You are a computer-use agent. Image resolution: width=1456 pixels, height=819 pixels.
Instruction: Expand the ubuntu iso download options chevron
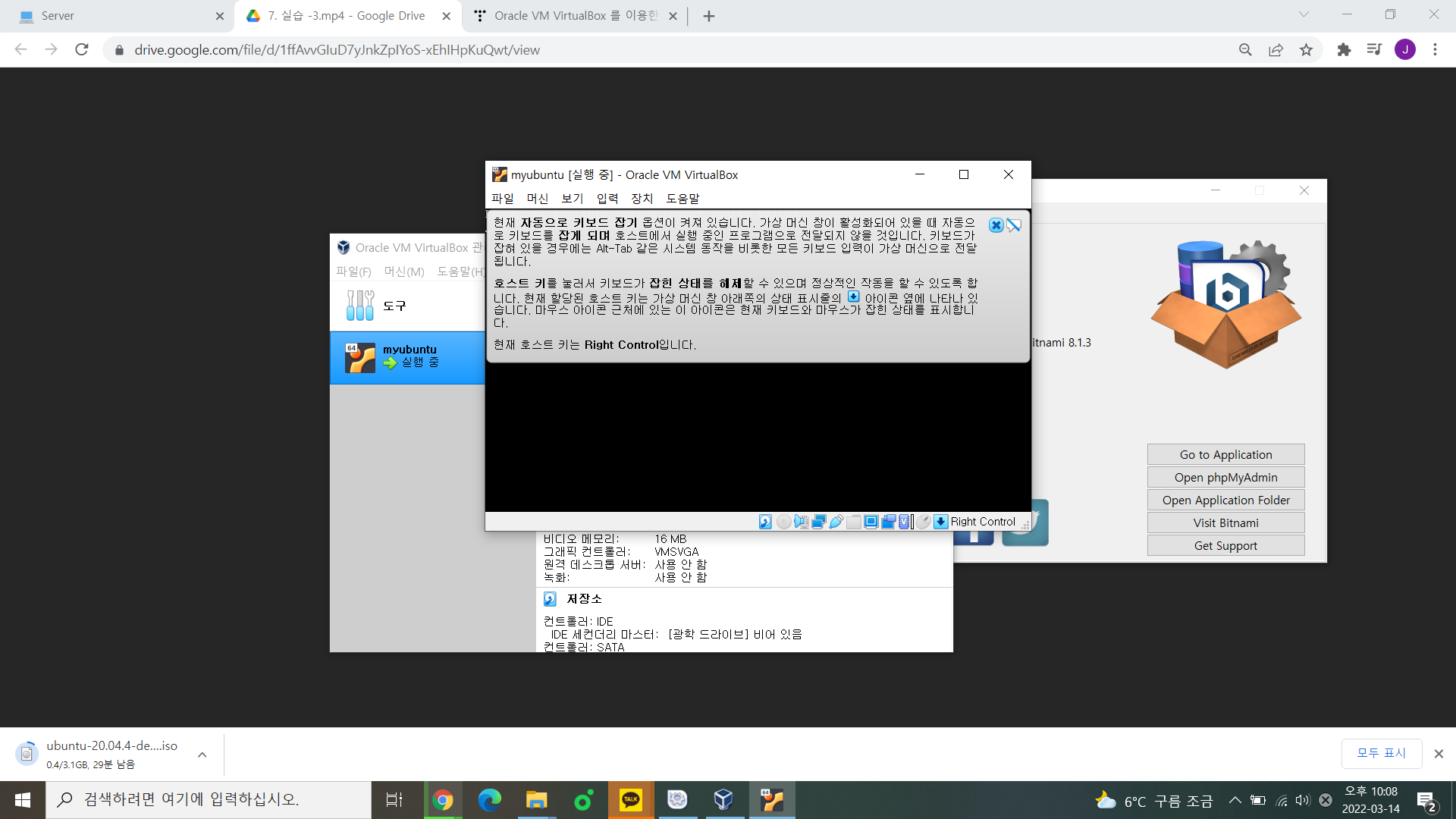[202, 755]
